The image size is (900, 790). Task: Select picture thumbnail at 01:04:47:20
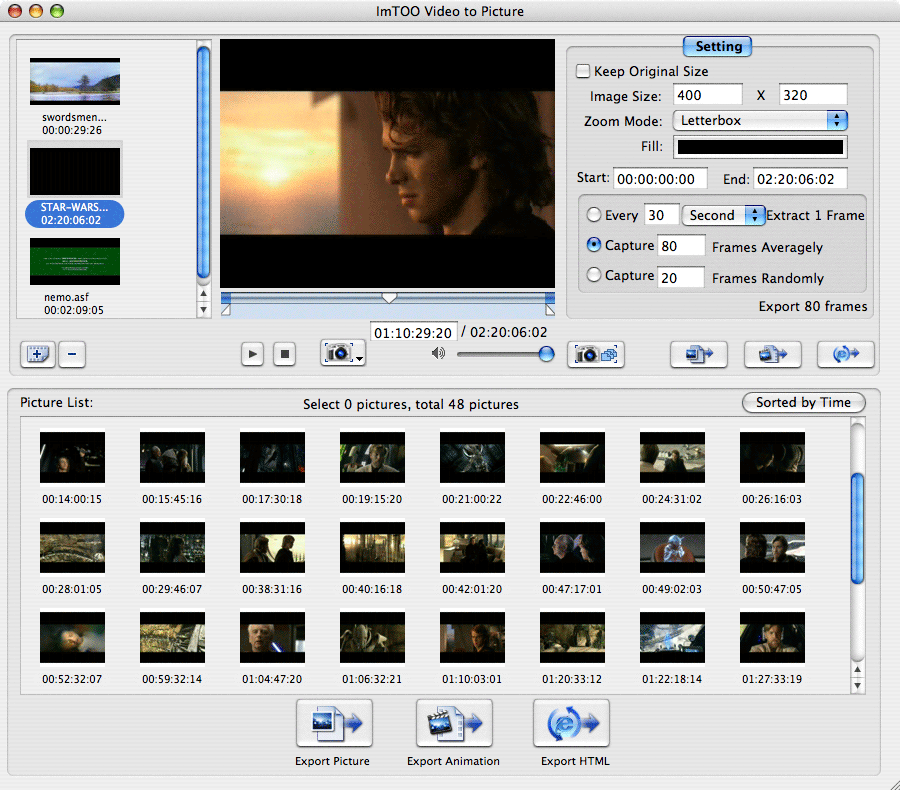tap(273, 637)
